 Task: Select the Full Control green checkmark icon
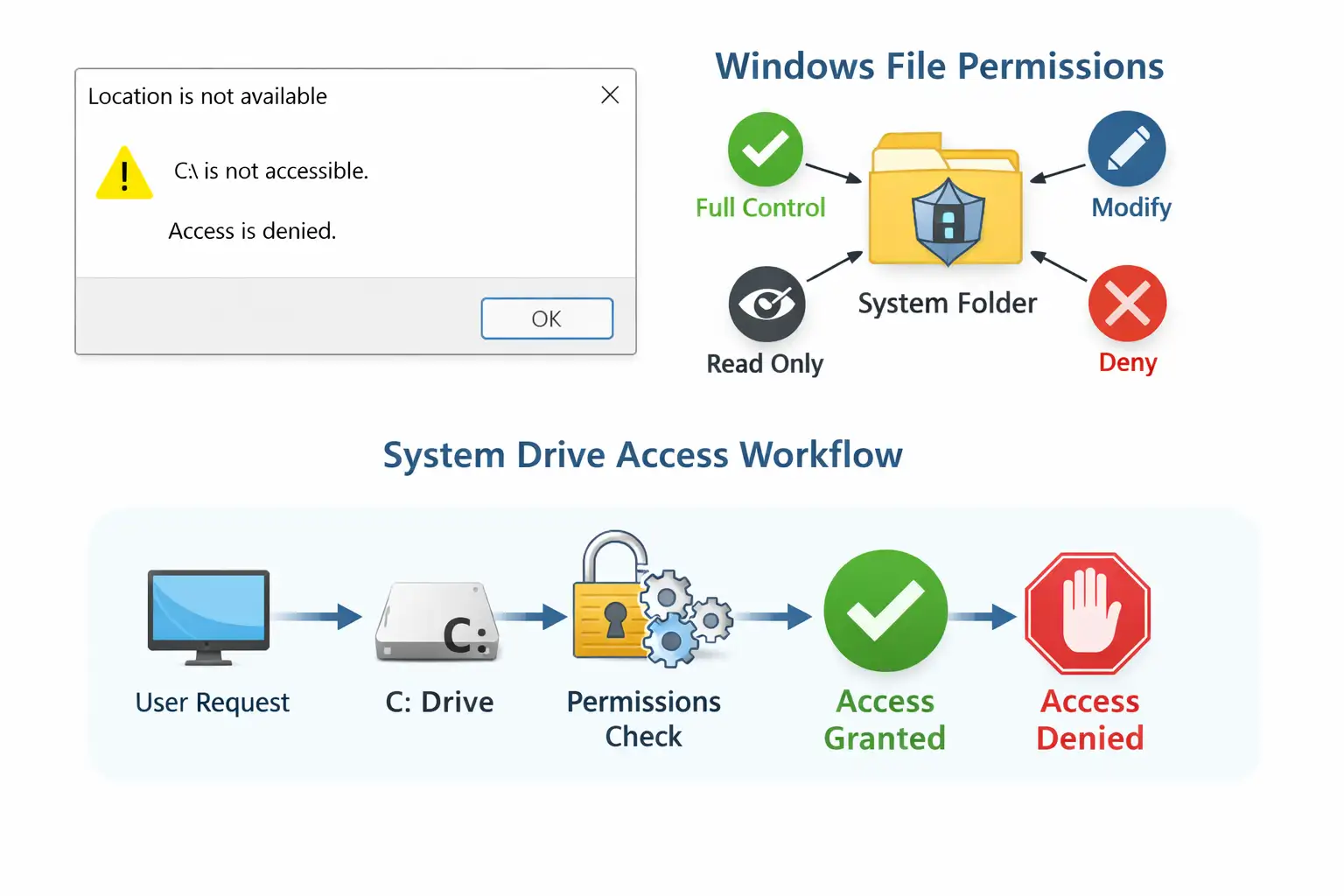pos(765,149)
